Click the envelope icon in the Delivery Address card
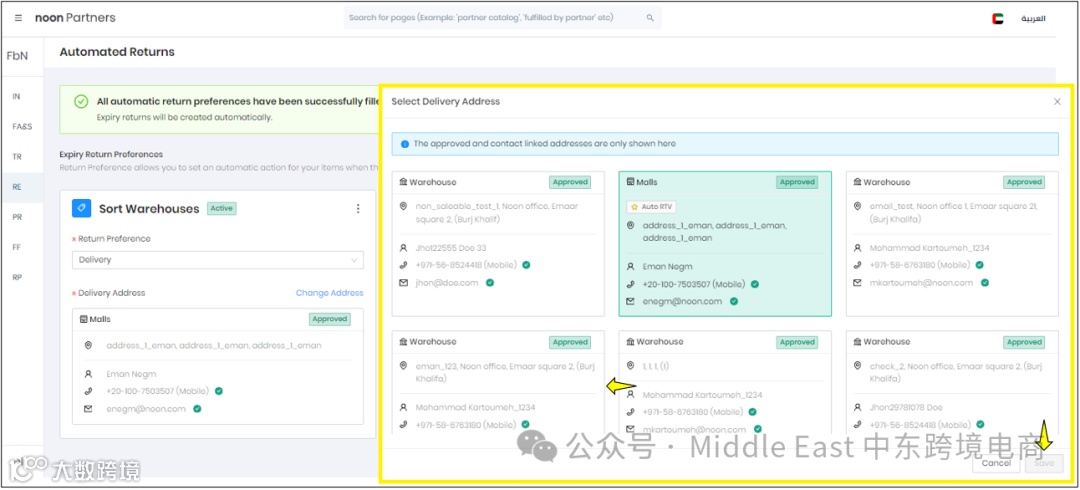This screenshot has height=490, width=1080. (x=88, y=409)
